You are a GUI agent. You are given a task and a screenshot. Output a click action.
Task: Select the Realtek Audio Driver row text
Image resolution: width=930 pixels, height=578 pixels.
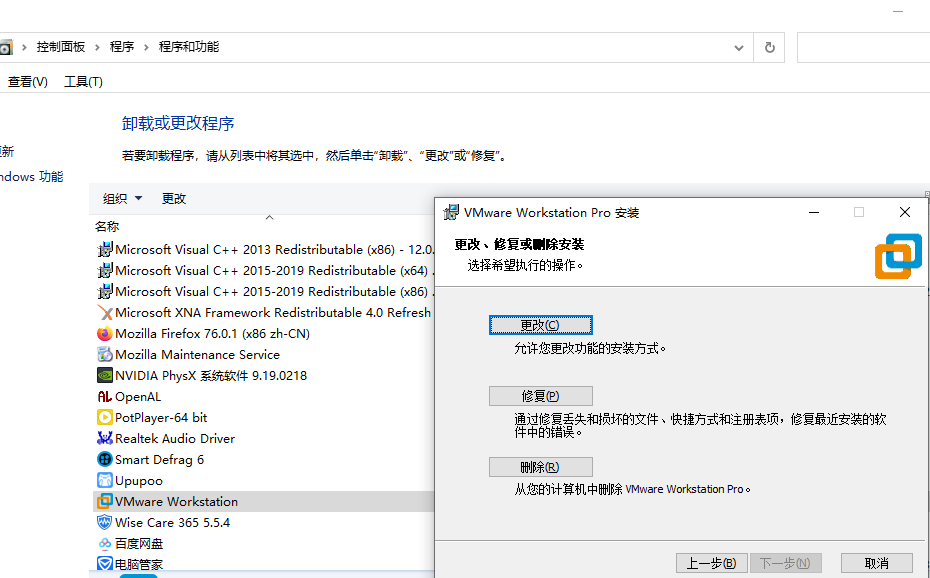pos(175,439)
